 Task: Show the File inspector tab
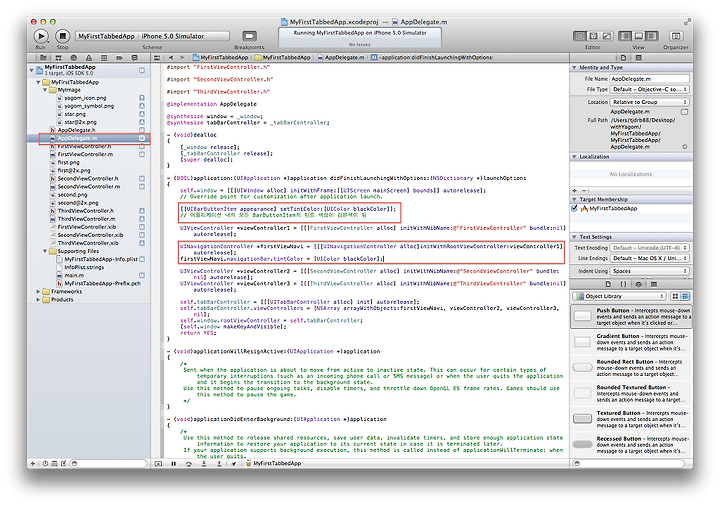tap(623, 58)
